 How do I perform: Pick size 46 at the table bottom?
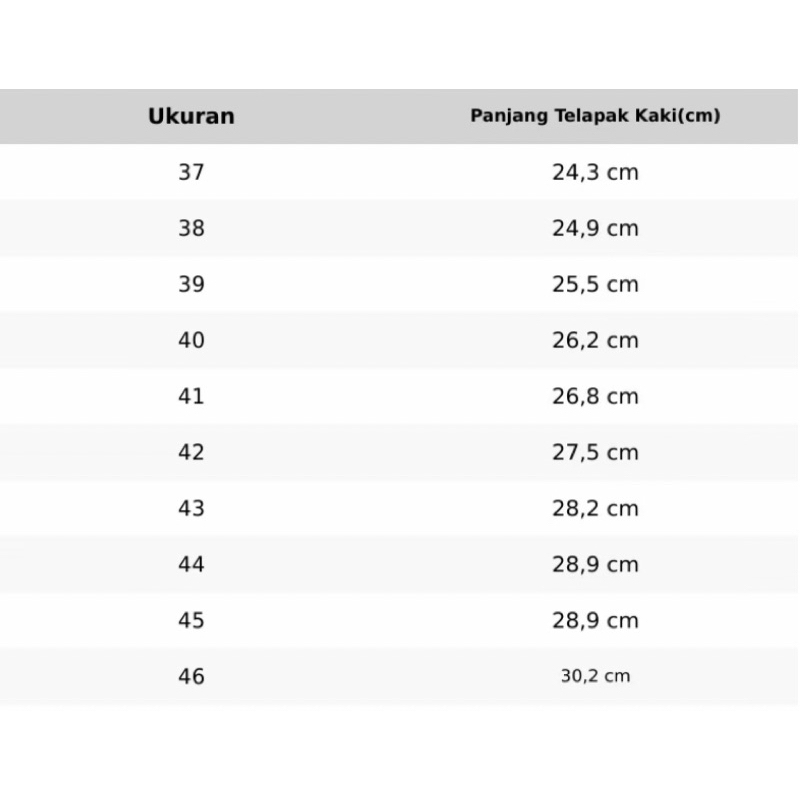[191, 676]
